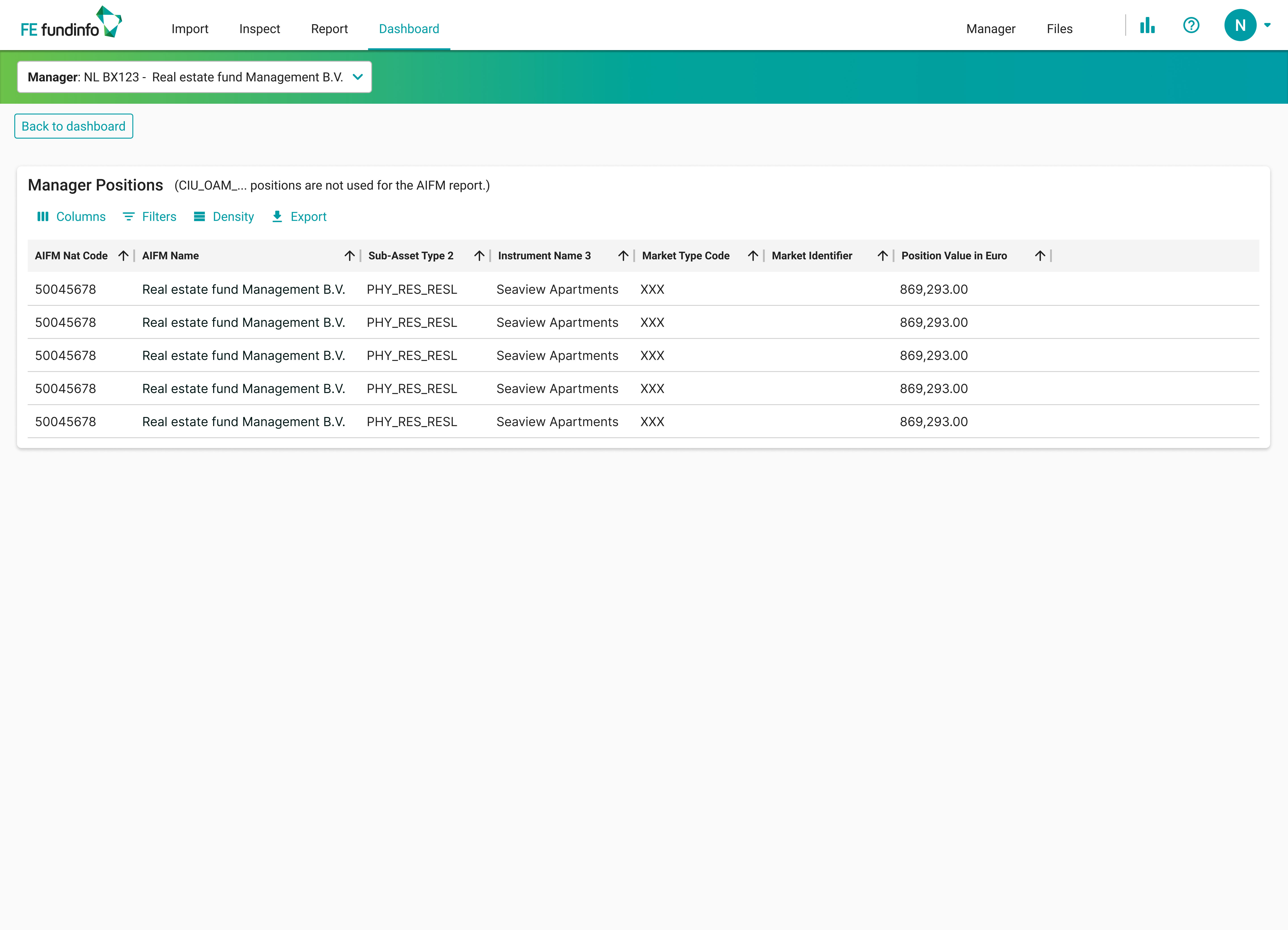Go to the Report tab
1288x930 pixels.
329,29
